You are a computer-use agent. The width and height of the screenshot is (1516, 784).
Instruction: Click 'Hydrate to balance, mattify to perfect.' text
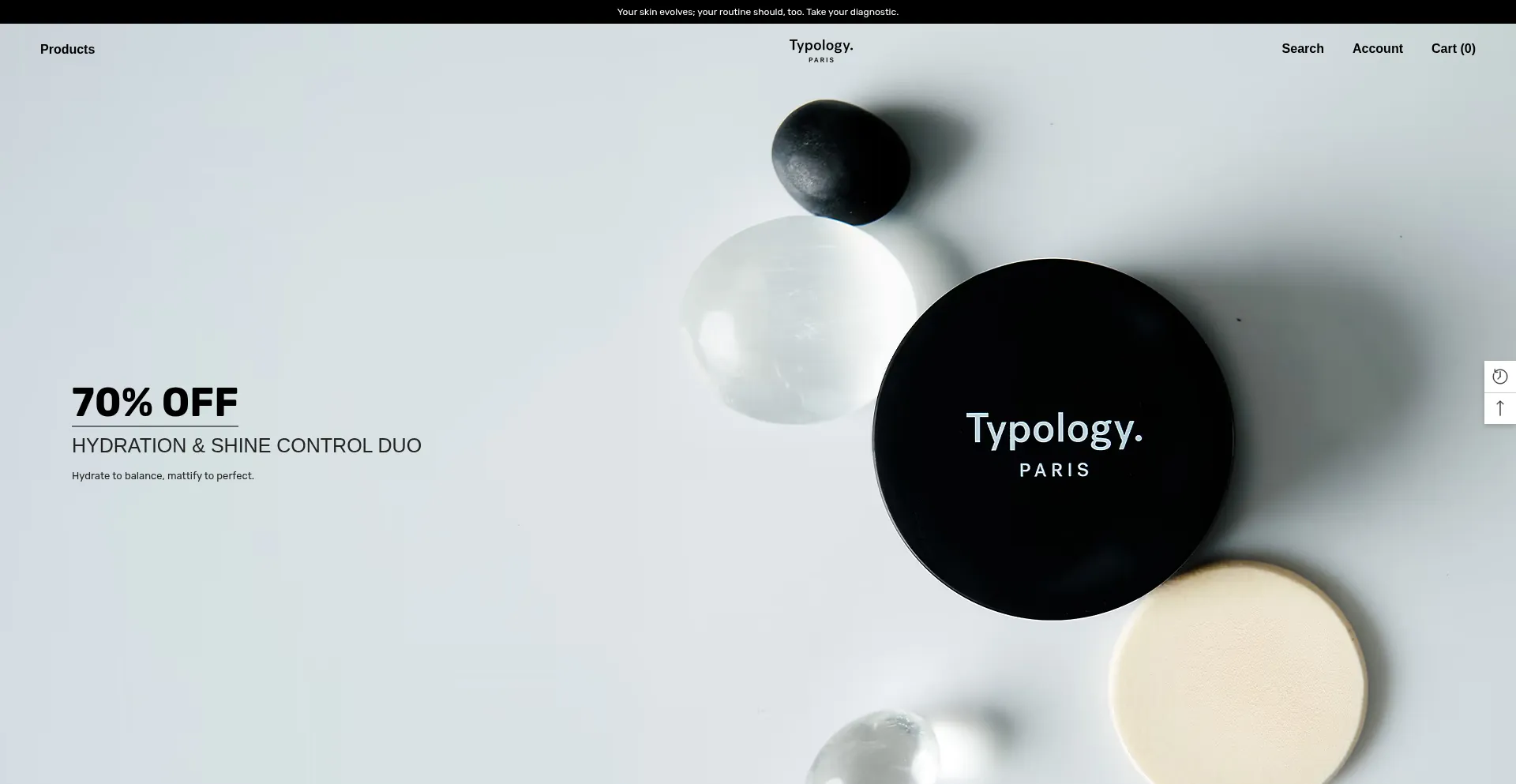163,476
